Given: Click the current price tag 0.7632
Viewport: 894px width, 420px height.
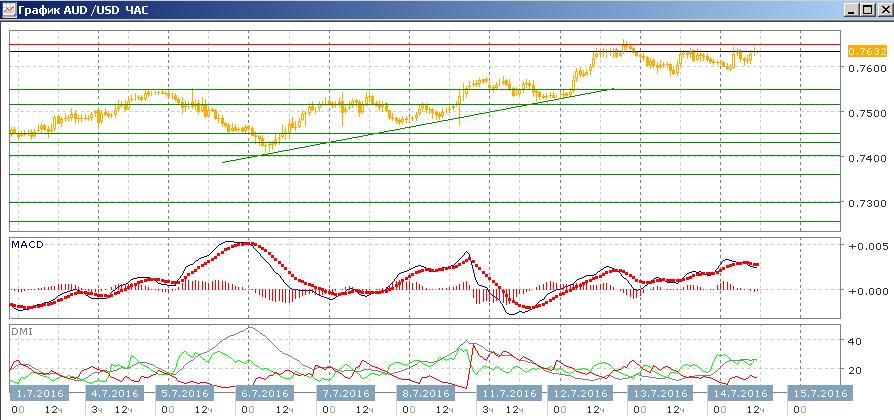Looking at the screenshot, I should pos(867,51).
